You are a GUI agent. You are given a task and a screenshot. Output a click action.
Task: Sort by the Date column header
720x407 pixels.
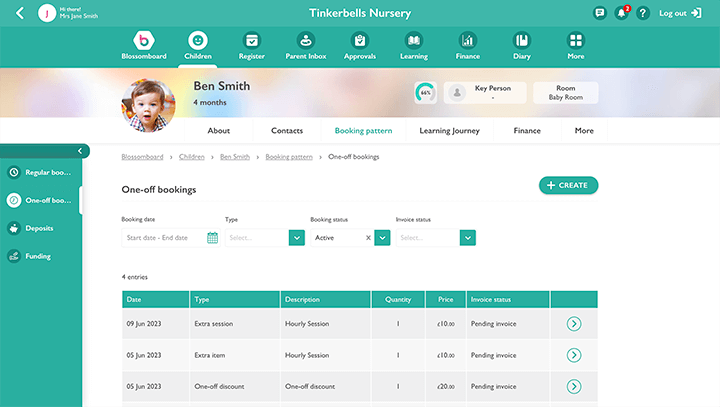coord(156,299)
